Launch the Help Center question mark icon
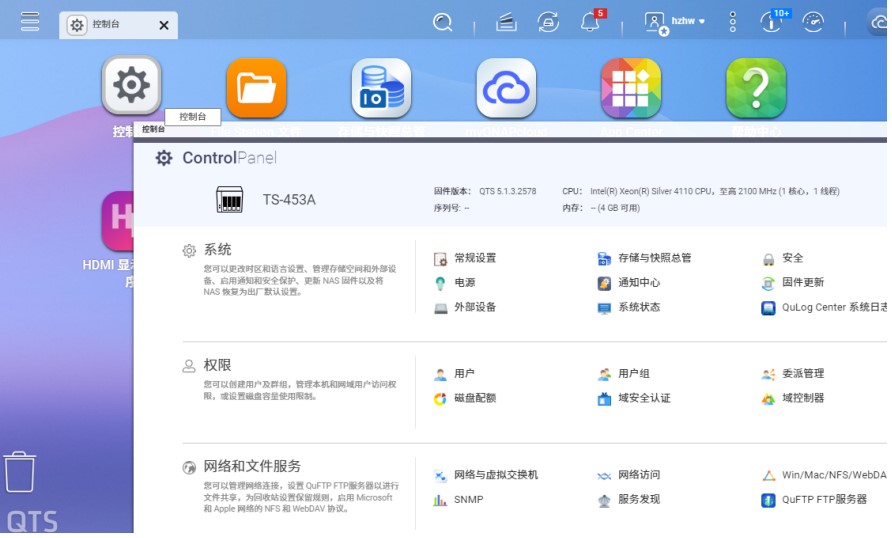Screen dimensions: 892x538 (756, 88)
